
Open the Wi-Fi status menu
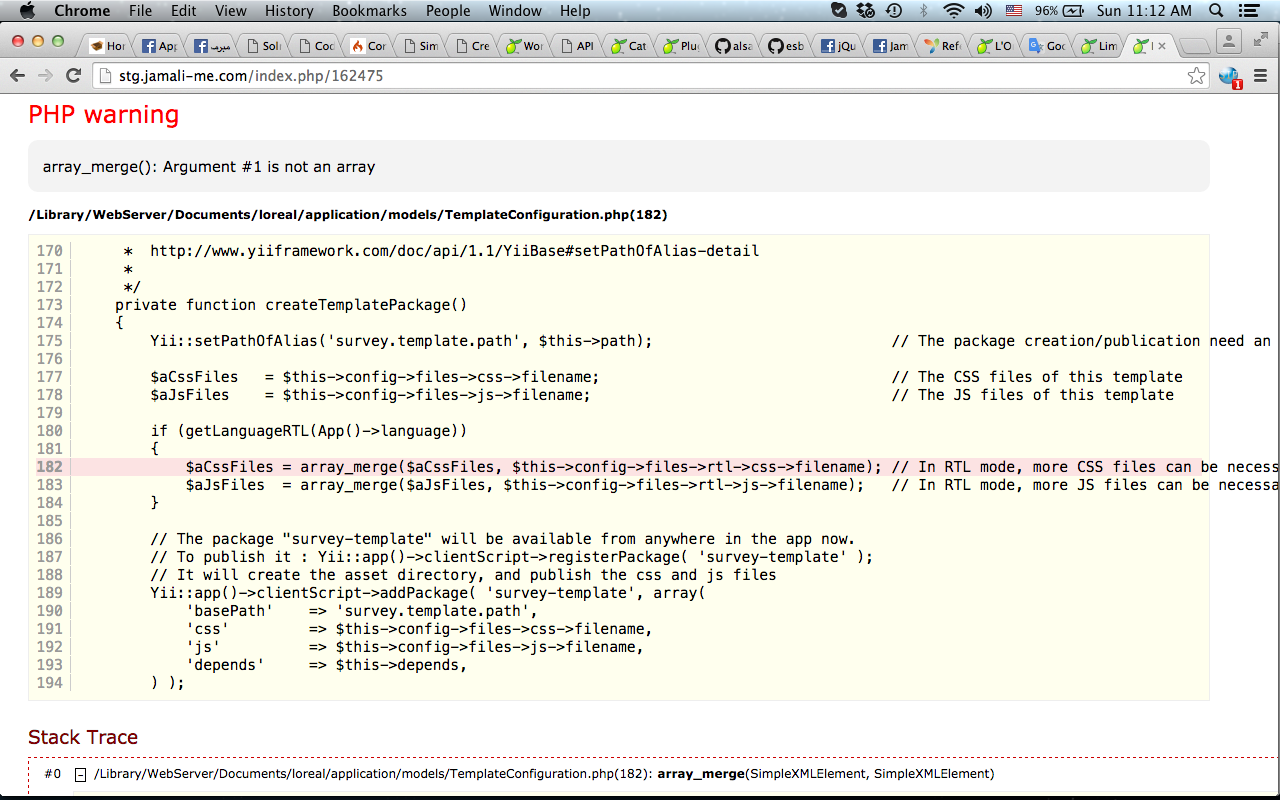[x=953, y=11]
